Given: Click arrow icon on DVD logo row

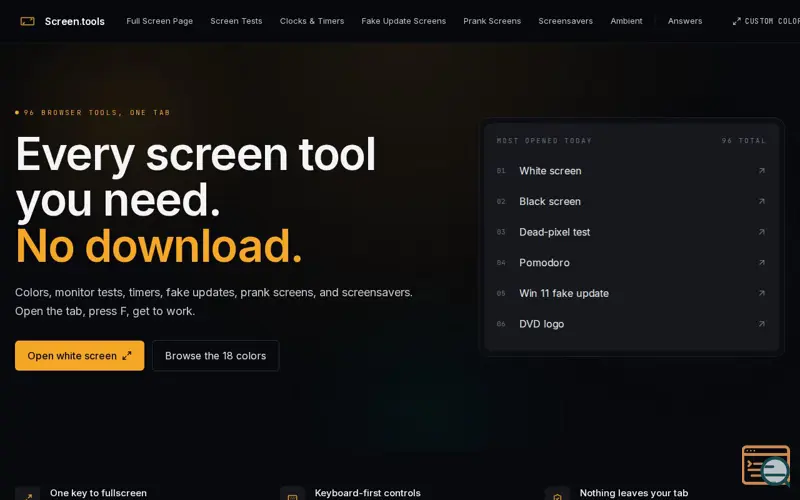Looking at the screenshot, I should [x=761, y=324].
